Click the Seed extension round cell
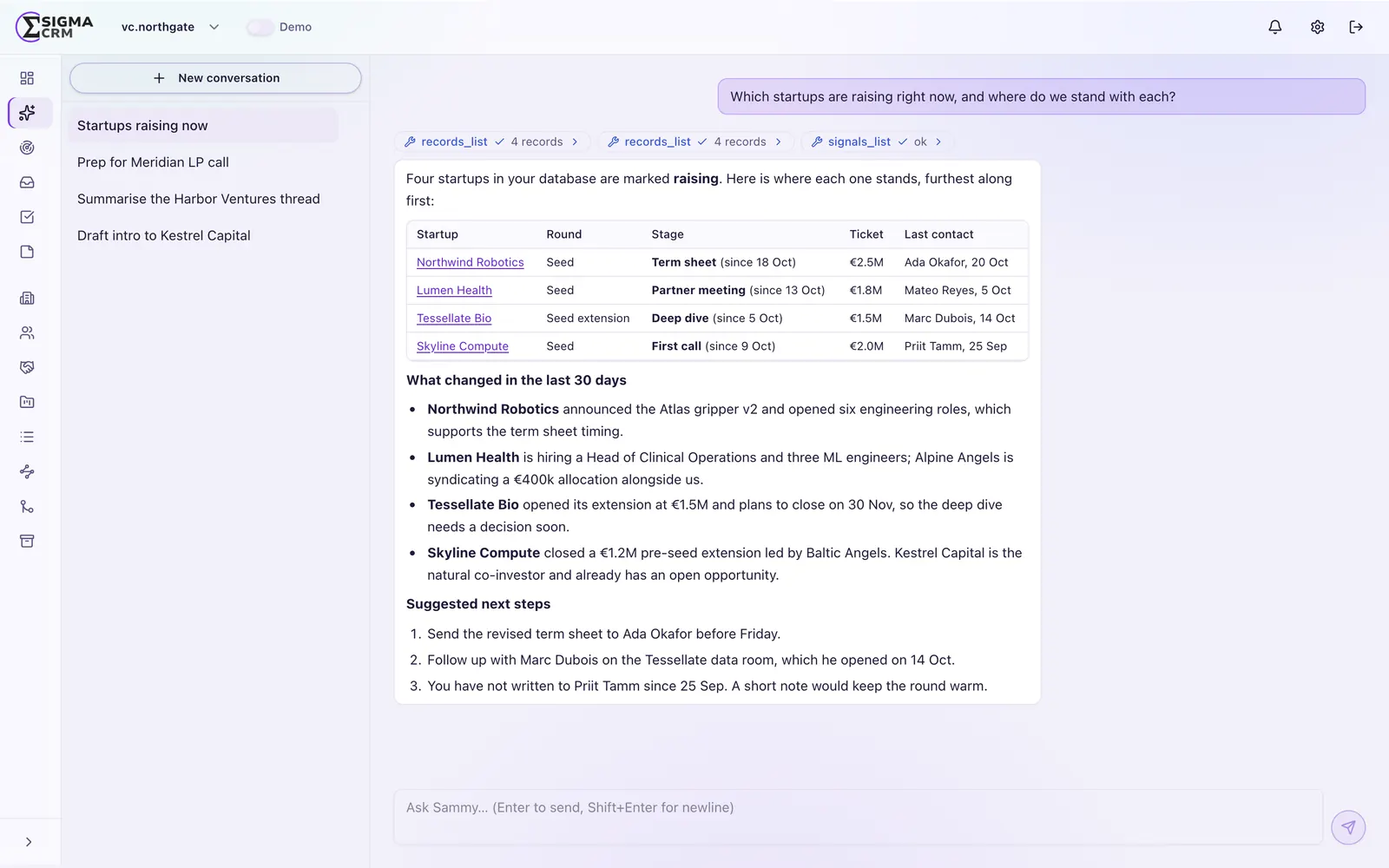1389x868 pixels. pos(588,318)
